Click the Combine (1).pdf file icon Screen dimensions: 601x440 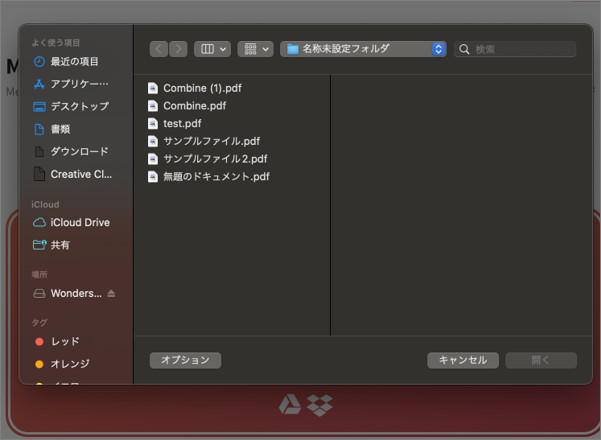coord(153,88)
